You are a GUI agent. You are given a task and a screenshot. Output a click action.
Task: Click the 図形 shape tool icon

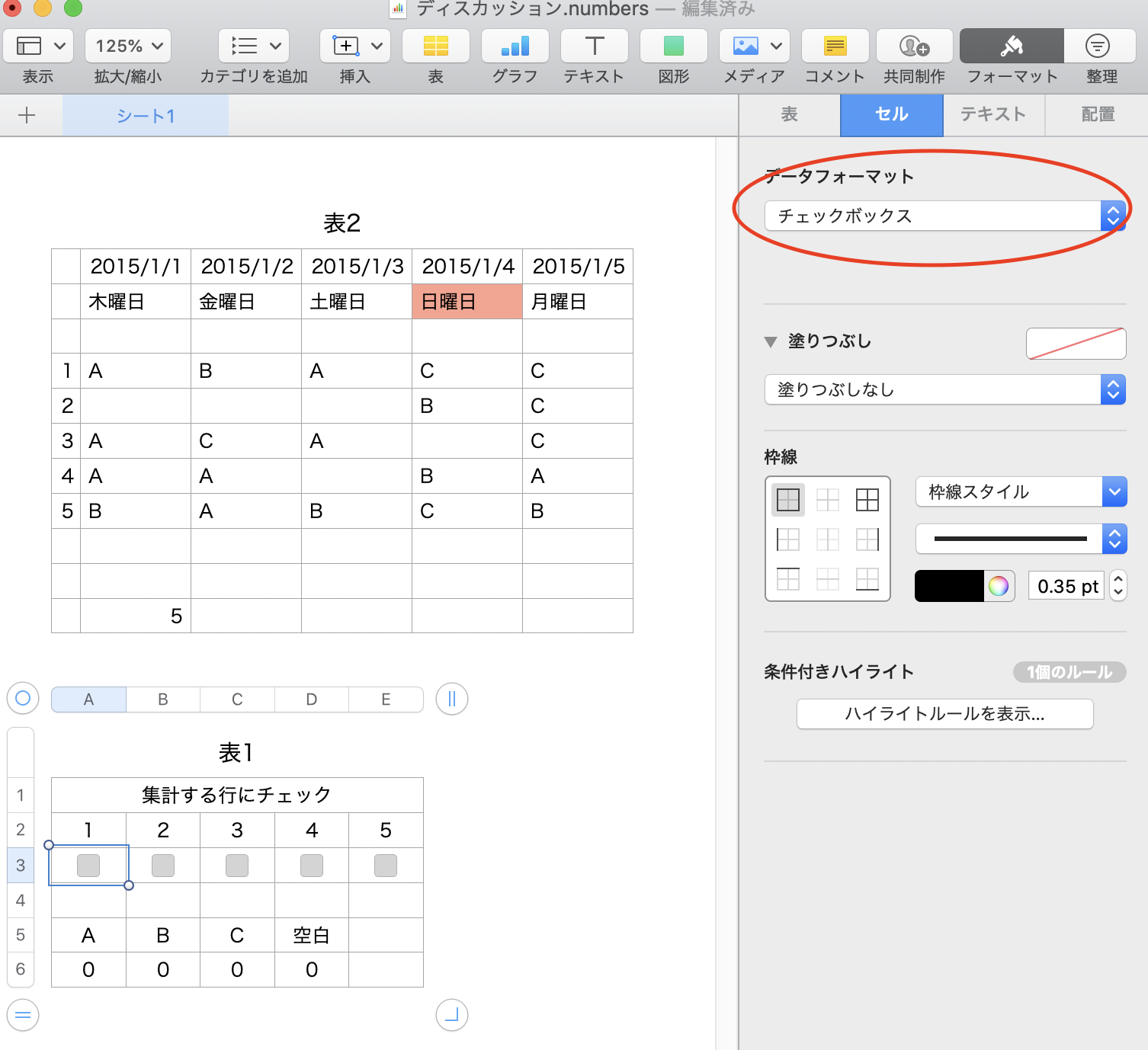pyautogui.click(x=673, y=46)
